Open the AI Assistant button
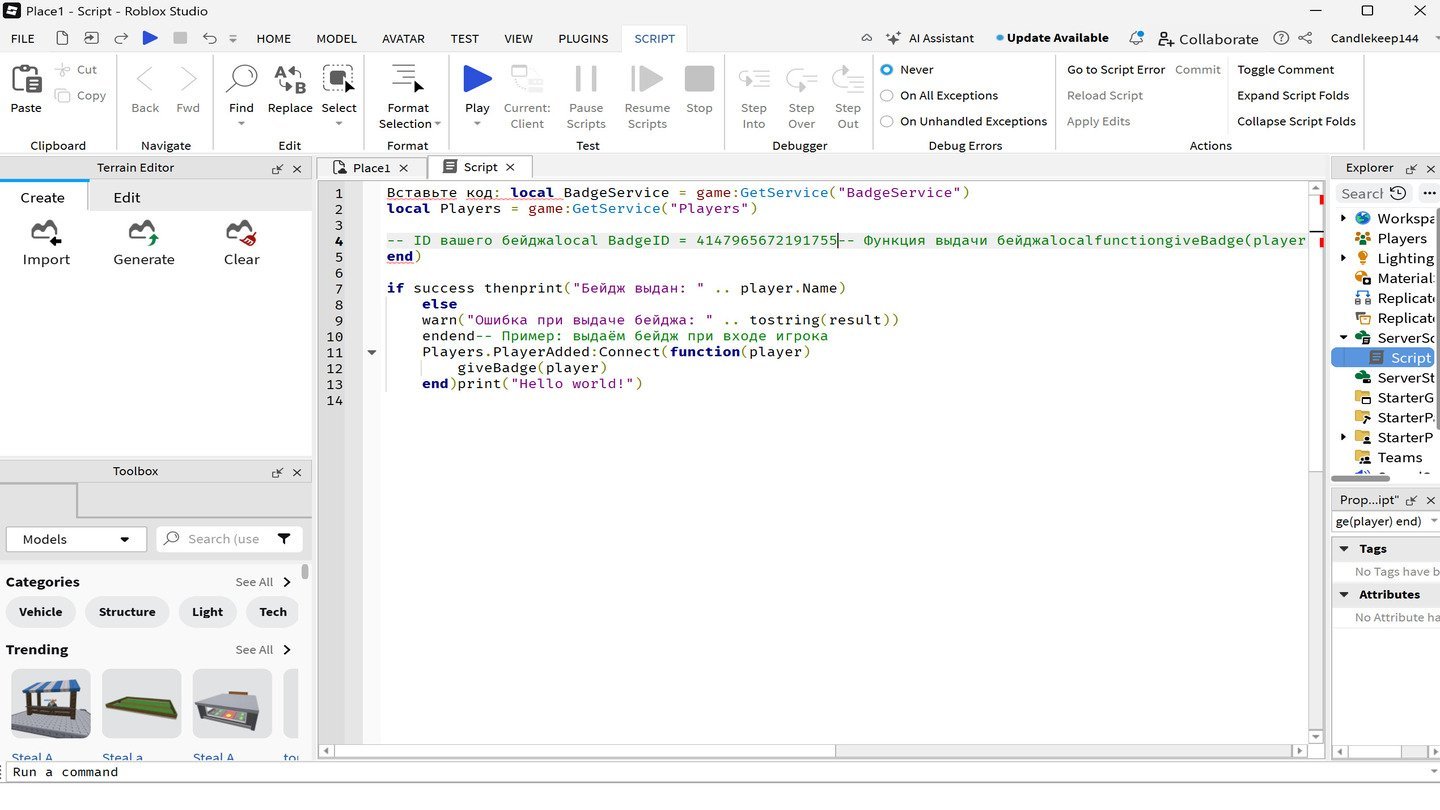 click(x=929, y=38)
